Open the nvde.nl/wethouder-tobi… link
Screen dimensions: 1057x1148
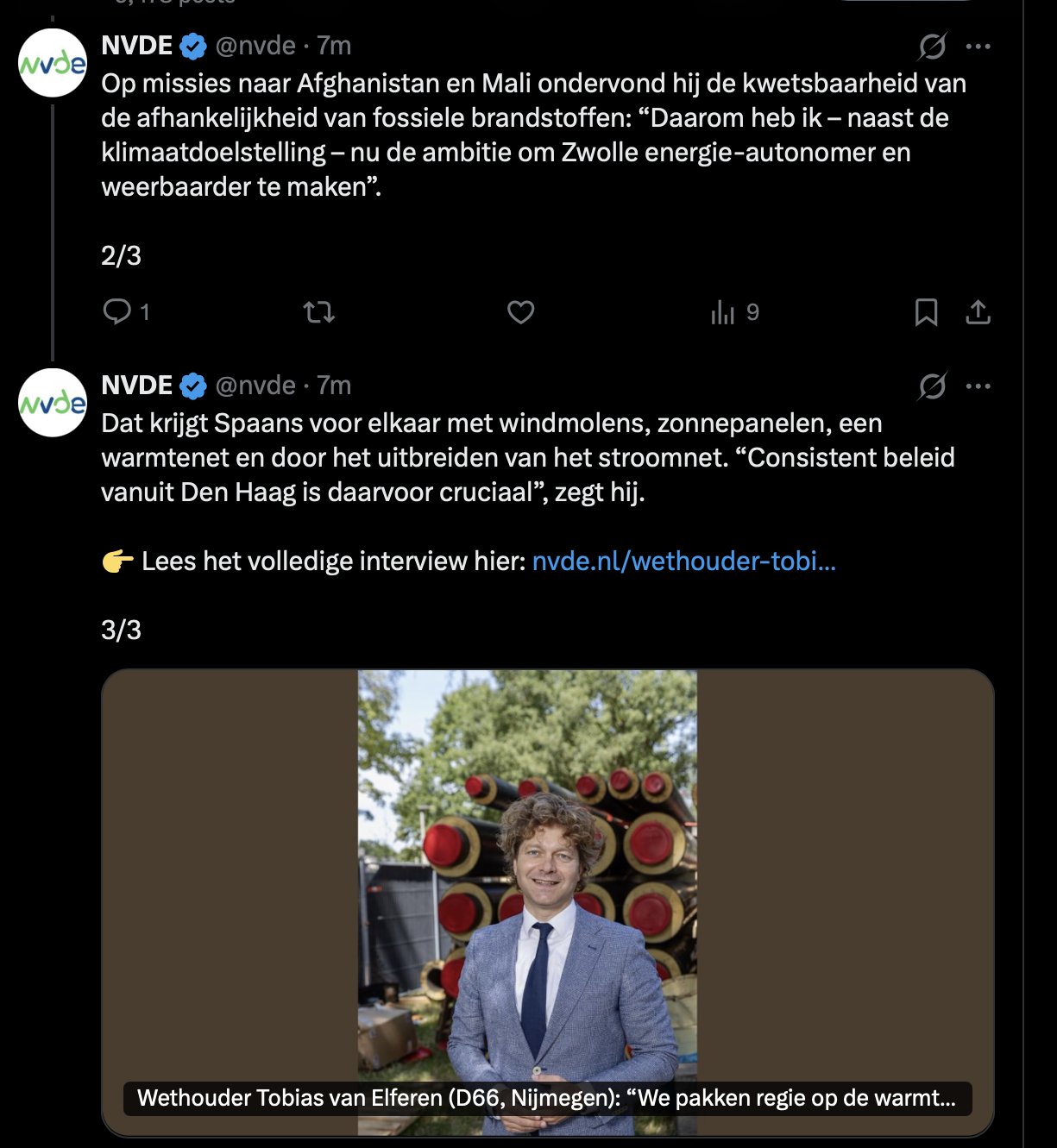click(x=683, y=561)
